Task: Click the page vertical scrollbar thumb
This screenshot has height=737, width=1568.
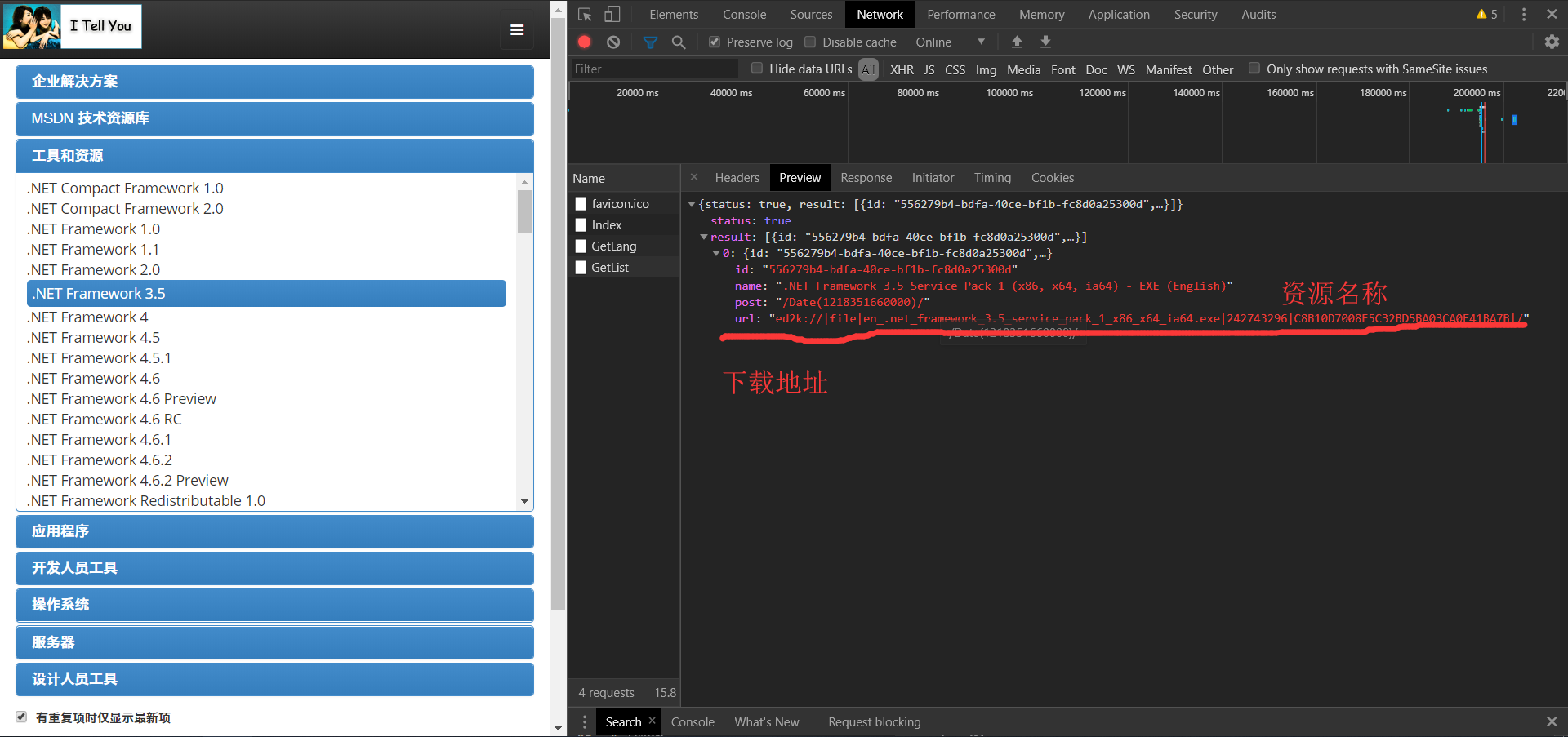Action: click(558, 314)
